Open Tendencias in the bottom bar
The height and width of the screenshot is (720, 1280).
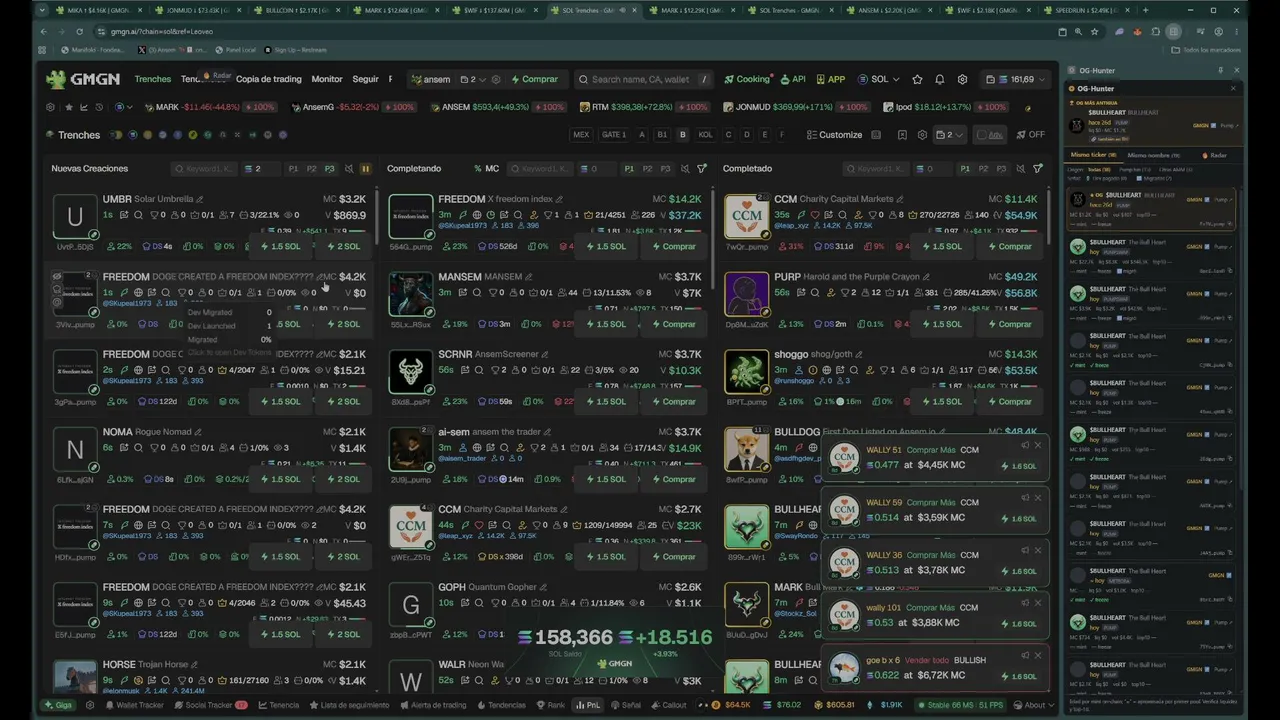[501, 705]
